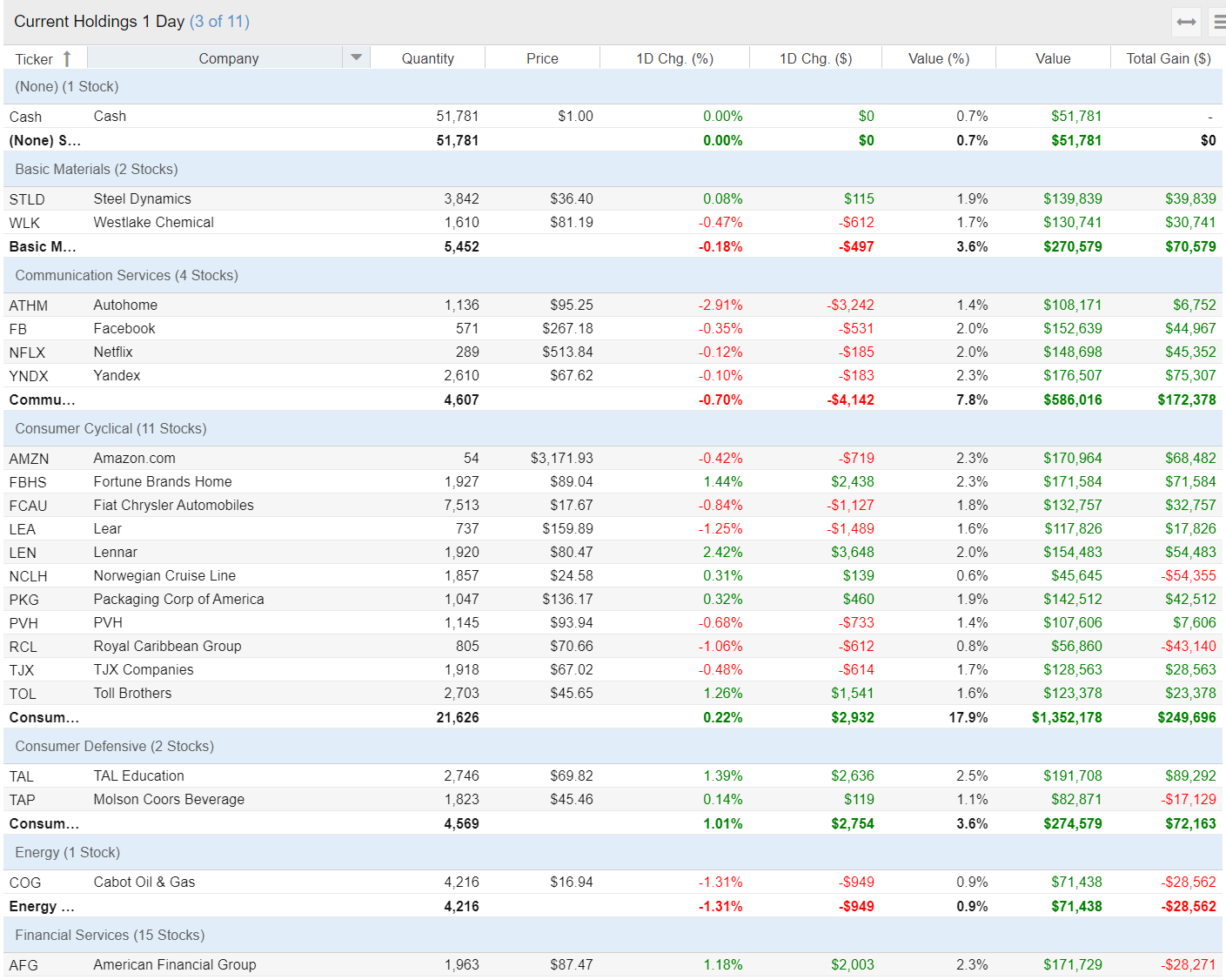Click the "(3 of 11)" page indicator

(x=219, y=21)
